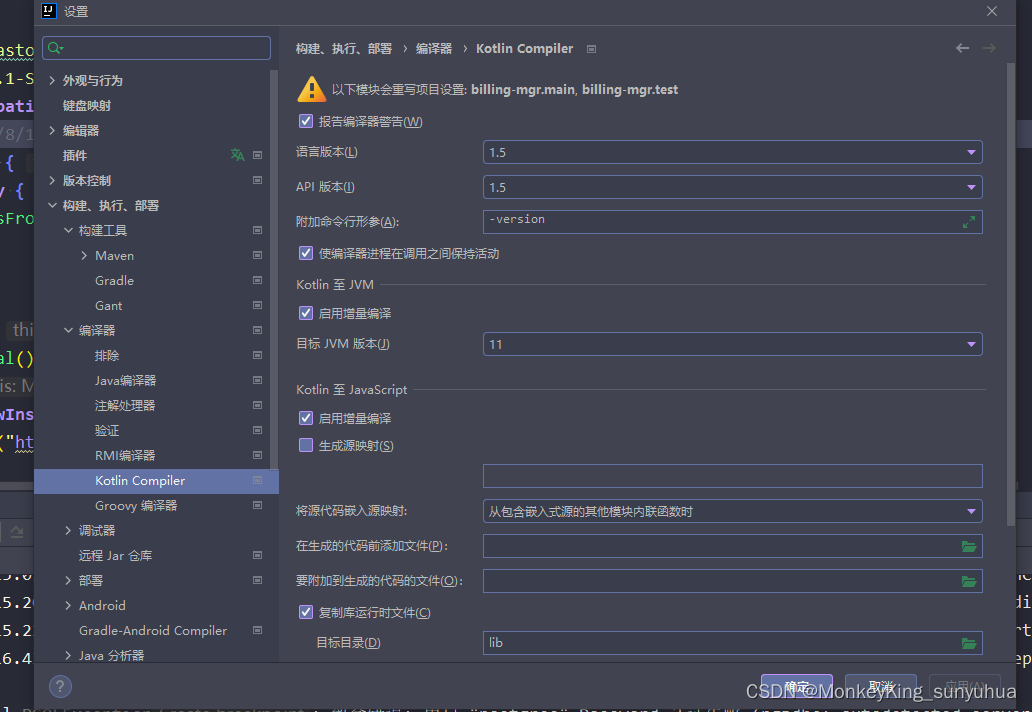The height and width of the screenshot is (712, 1032).
Task: Open the 目标 JVM 版本 dropdown
Action: (x=970, y=343)
